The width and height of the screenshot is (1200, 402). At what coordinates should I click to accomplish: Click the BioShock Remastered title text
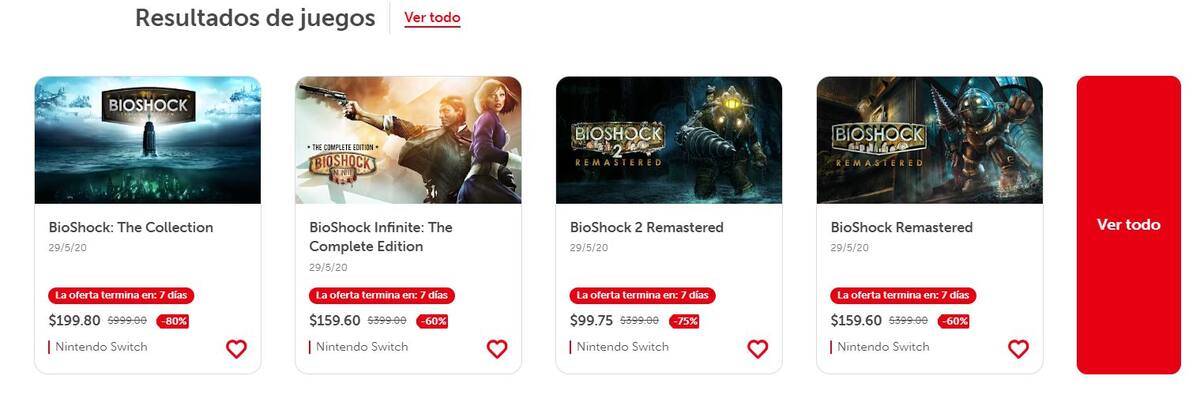coord(902,227)
